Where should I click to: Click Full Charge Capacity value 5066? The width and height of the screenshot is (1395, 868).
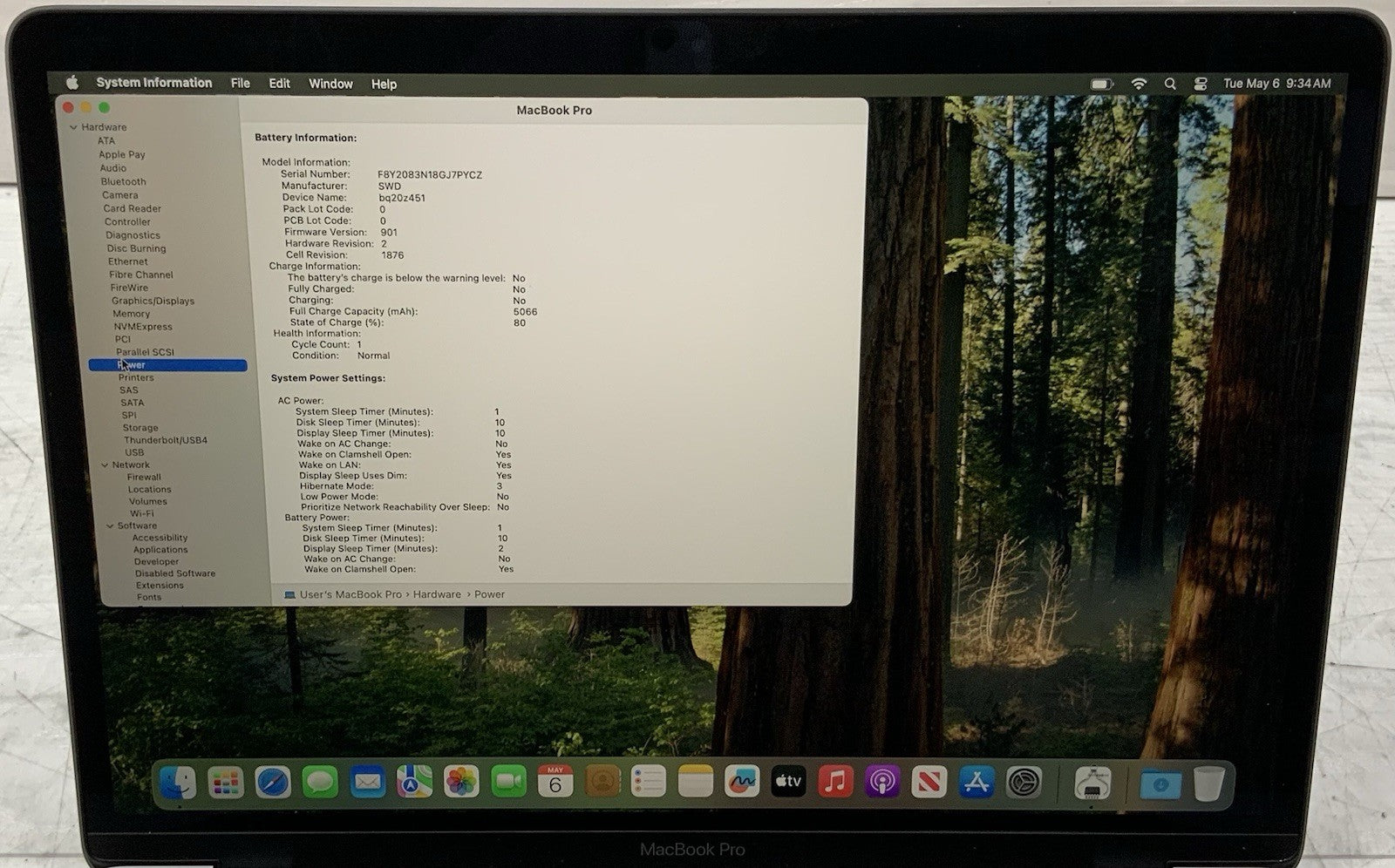pyautogui.click(x=525, y=311)
